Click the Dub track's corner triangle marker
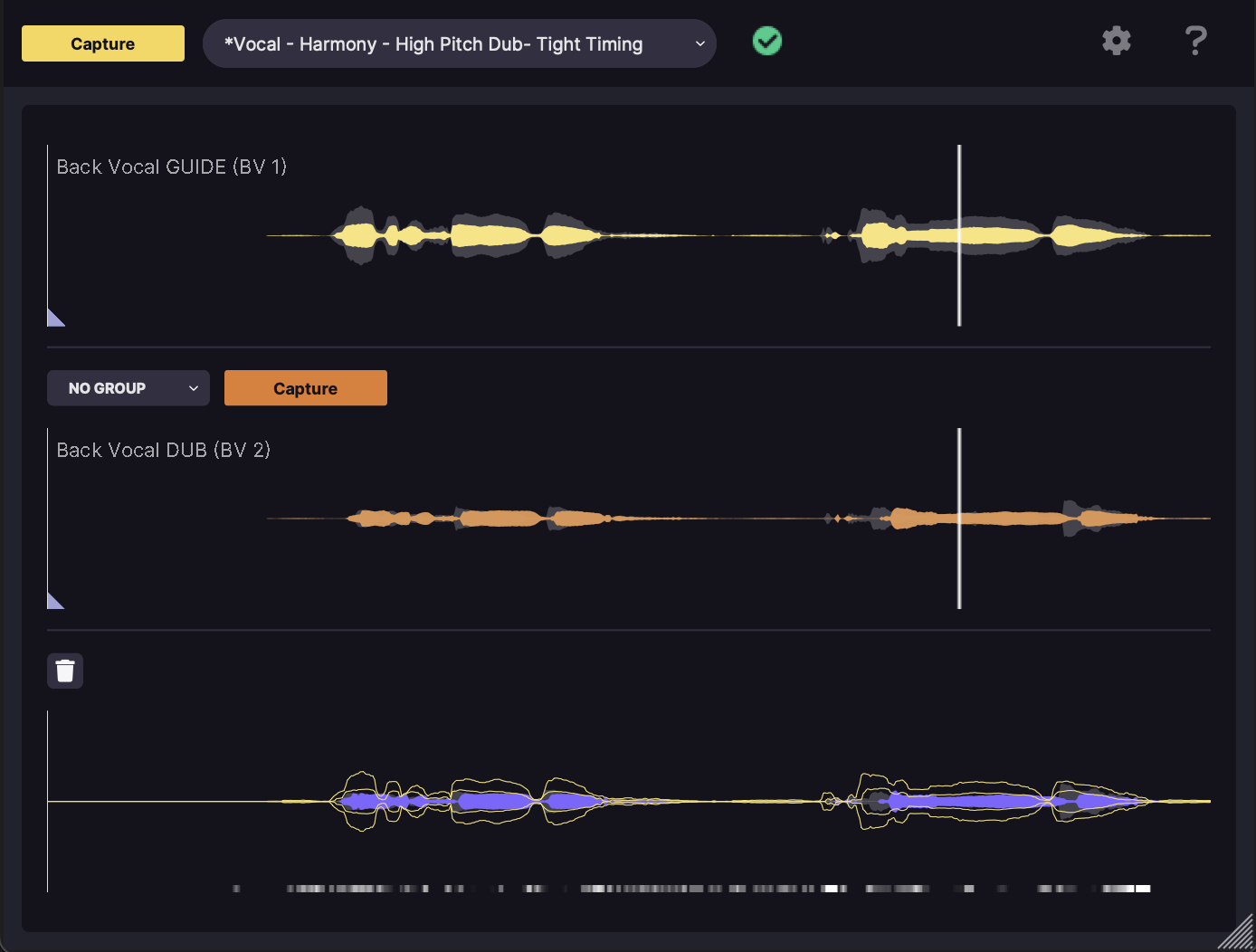 pyautogui.click(x=55, y=601)
